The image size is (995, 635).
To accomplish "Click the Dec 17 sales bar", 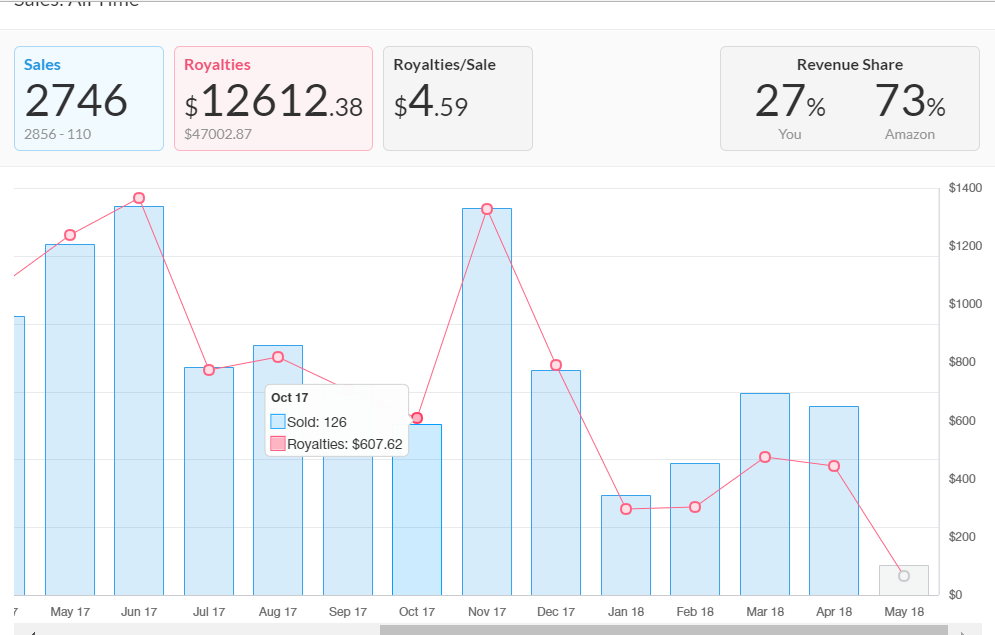I will 556,480.
